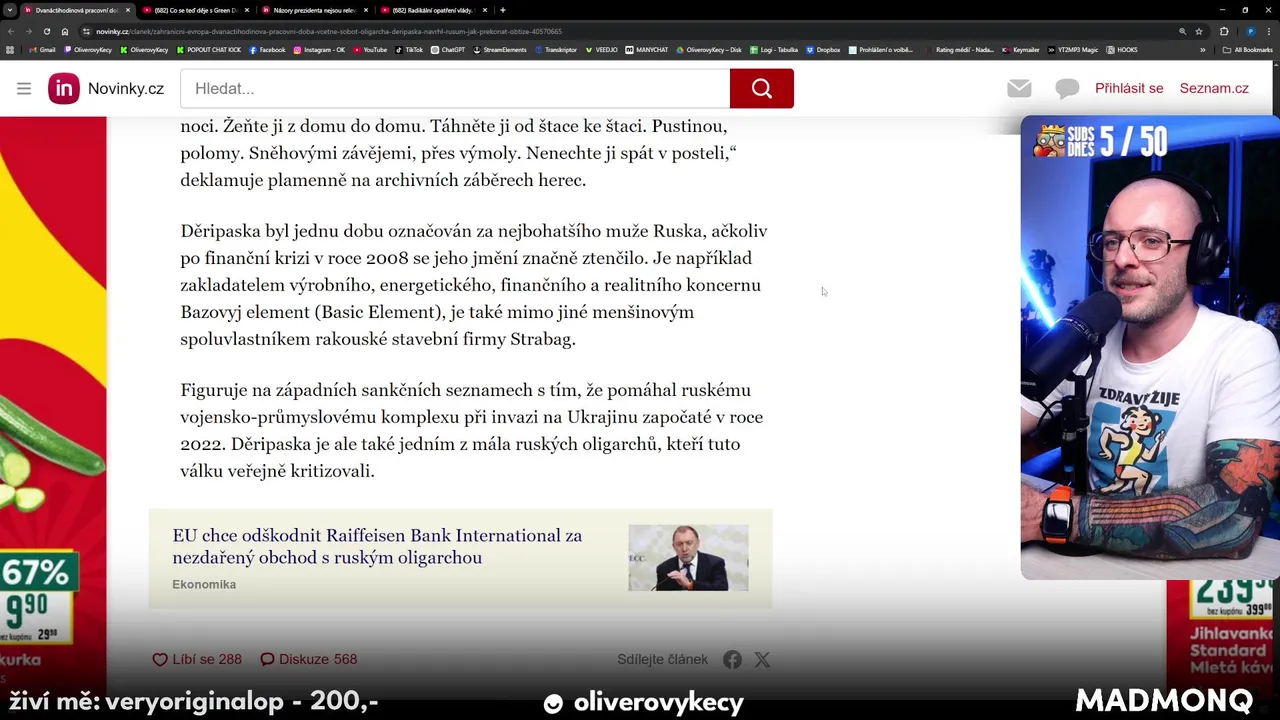Viewport: 1280px width, 720px height.
Task: Close the Radikální opatření vlády tab
Action: 484,10
